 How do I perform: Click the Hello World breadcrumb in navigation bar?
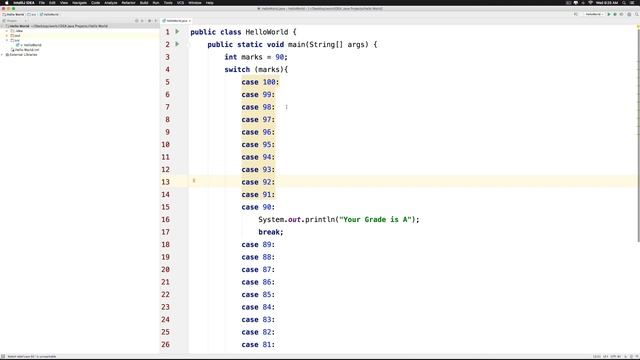tap(13, 14)
